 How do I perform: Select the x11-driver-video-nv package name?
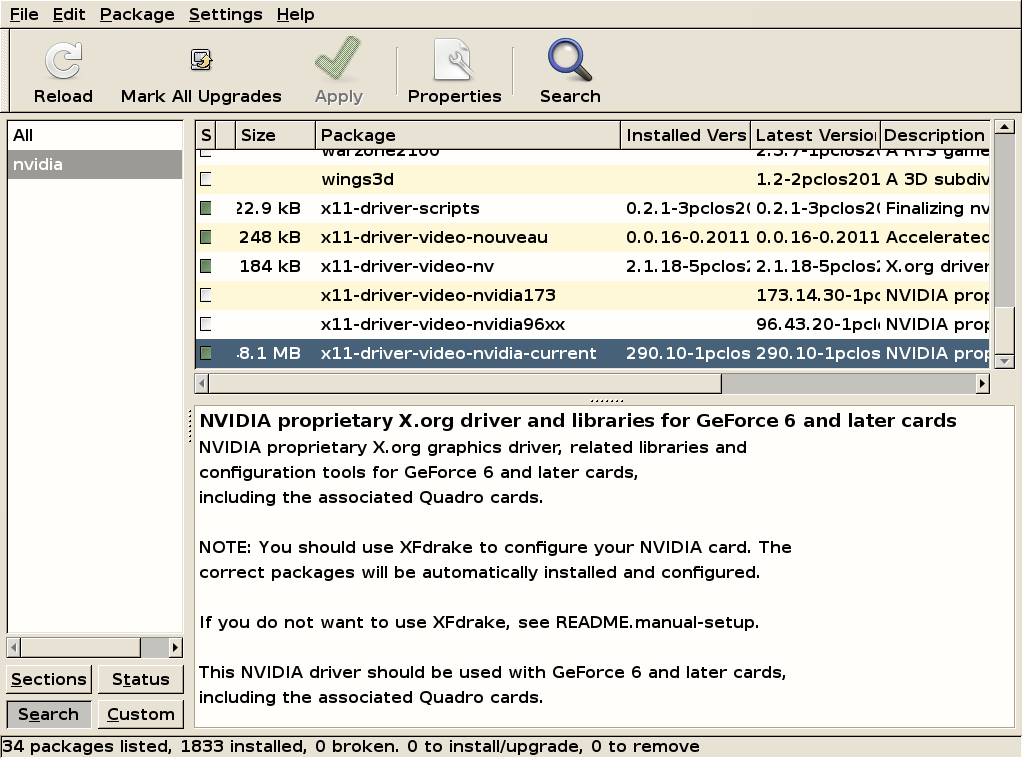tap(407, 266)
